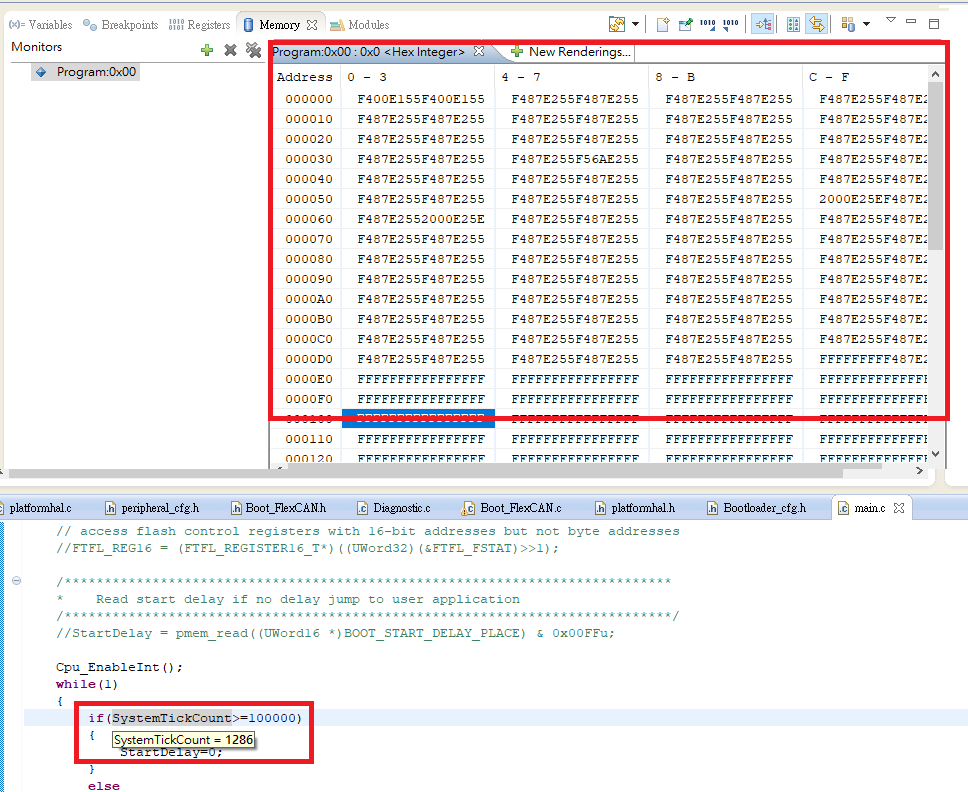This screenshot has width=968, height=792.
Task: Close the Hex Integer rendering tab
Action: tap(478, 51)
